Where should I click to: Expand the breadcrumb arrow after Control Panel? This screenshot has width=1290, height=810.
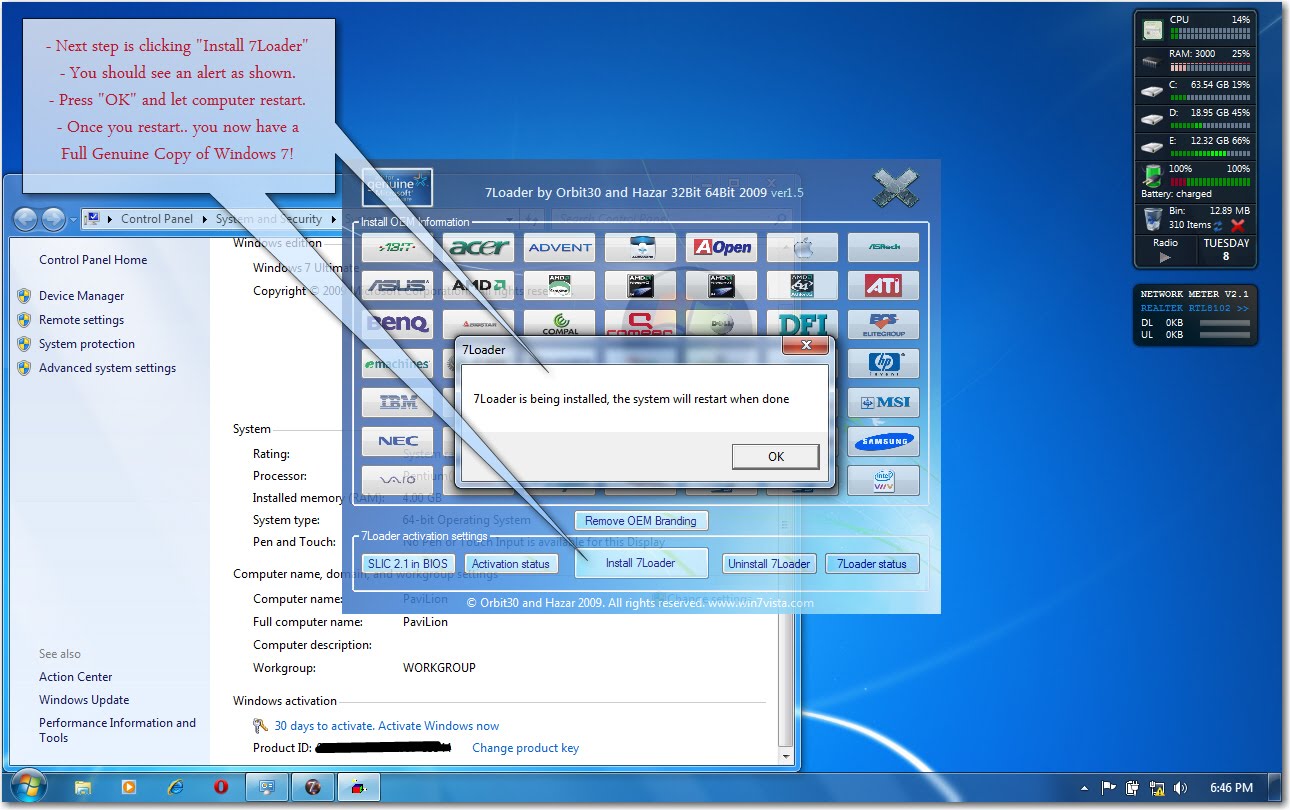click(x=205, y=218)
